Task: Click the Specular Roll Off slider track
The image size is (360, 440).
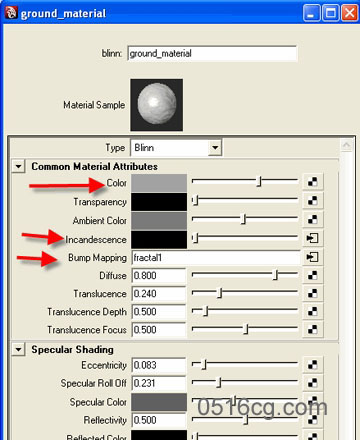Action: pyautogui.click(x=245, y=382)
